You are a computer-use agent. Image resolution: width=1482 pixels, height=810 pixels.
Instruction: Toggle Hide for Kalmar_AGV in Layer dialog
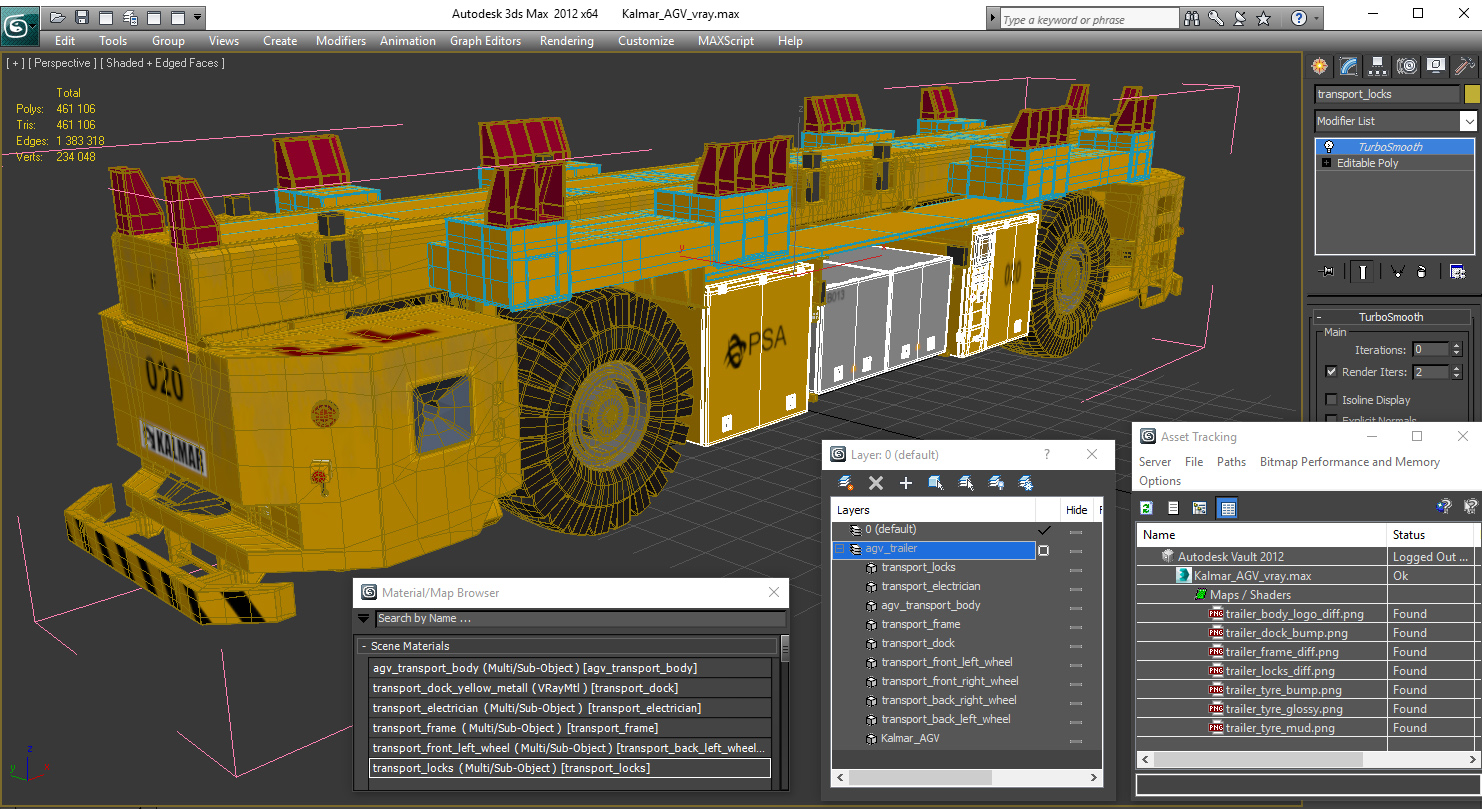(1076, 739)
